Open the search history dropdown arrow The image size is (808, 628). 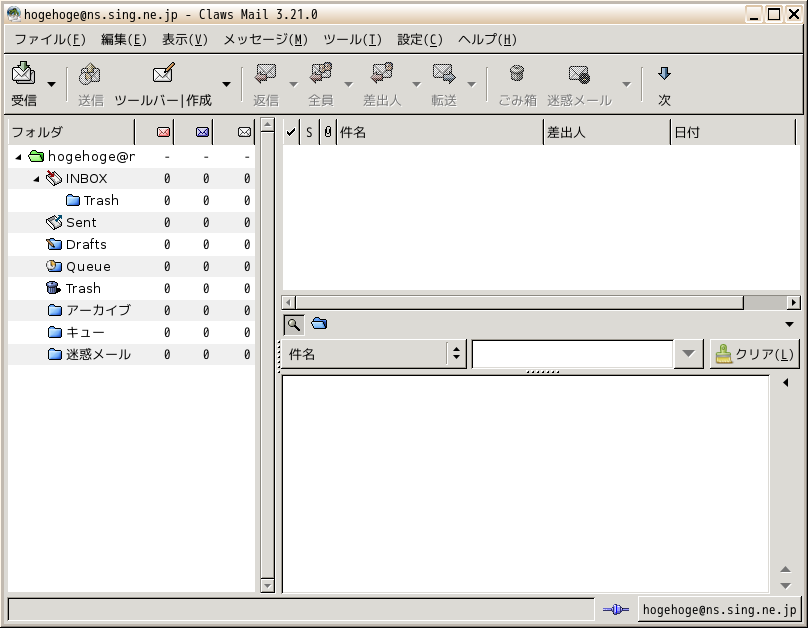pyautogui.click(x=688, y=354)
